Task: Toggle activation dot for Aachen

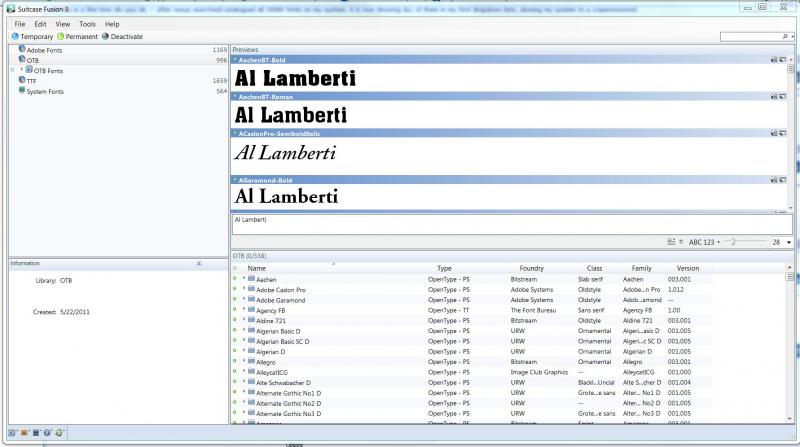Action: pyautogui.click(x=235, y=279)
